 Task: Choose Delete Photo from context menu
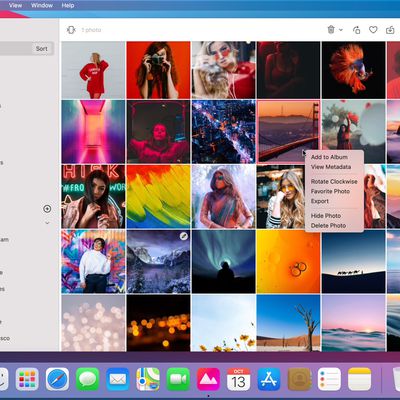point(328,226)
